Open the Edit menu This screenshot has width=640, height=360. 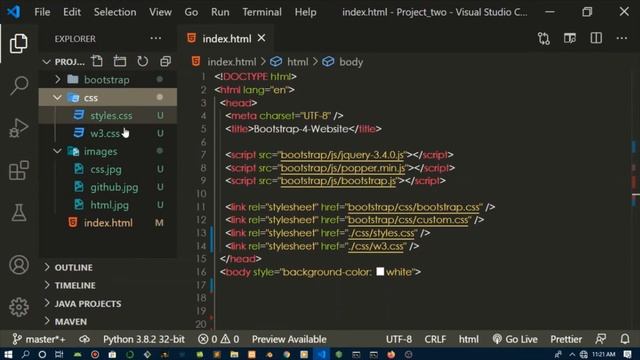click(x=72, y=12)
